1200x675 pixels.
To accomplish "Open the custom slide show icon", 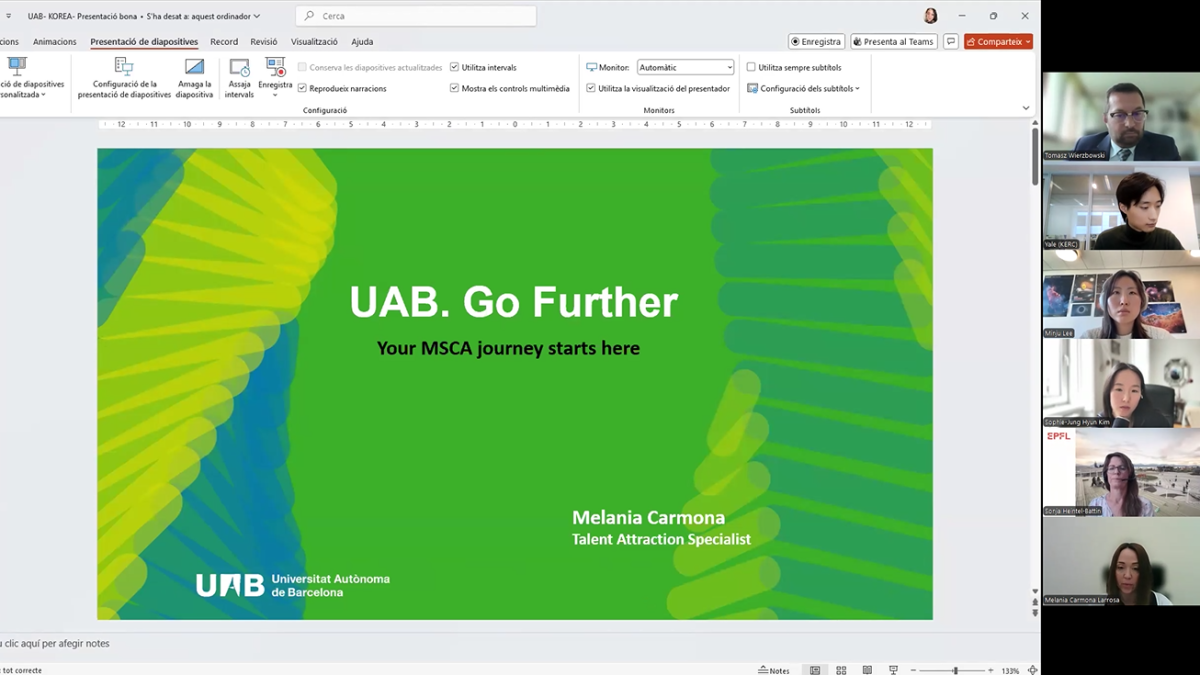I will pyautogui.click(x=17, y=67).
